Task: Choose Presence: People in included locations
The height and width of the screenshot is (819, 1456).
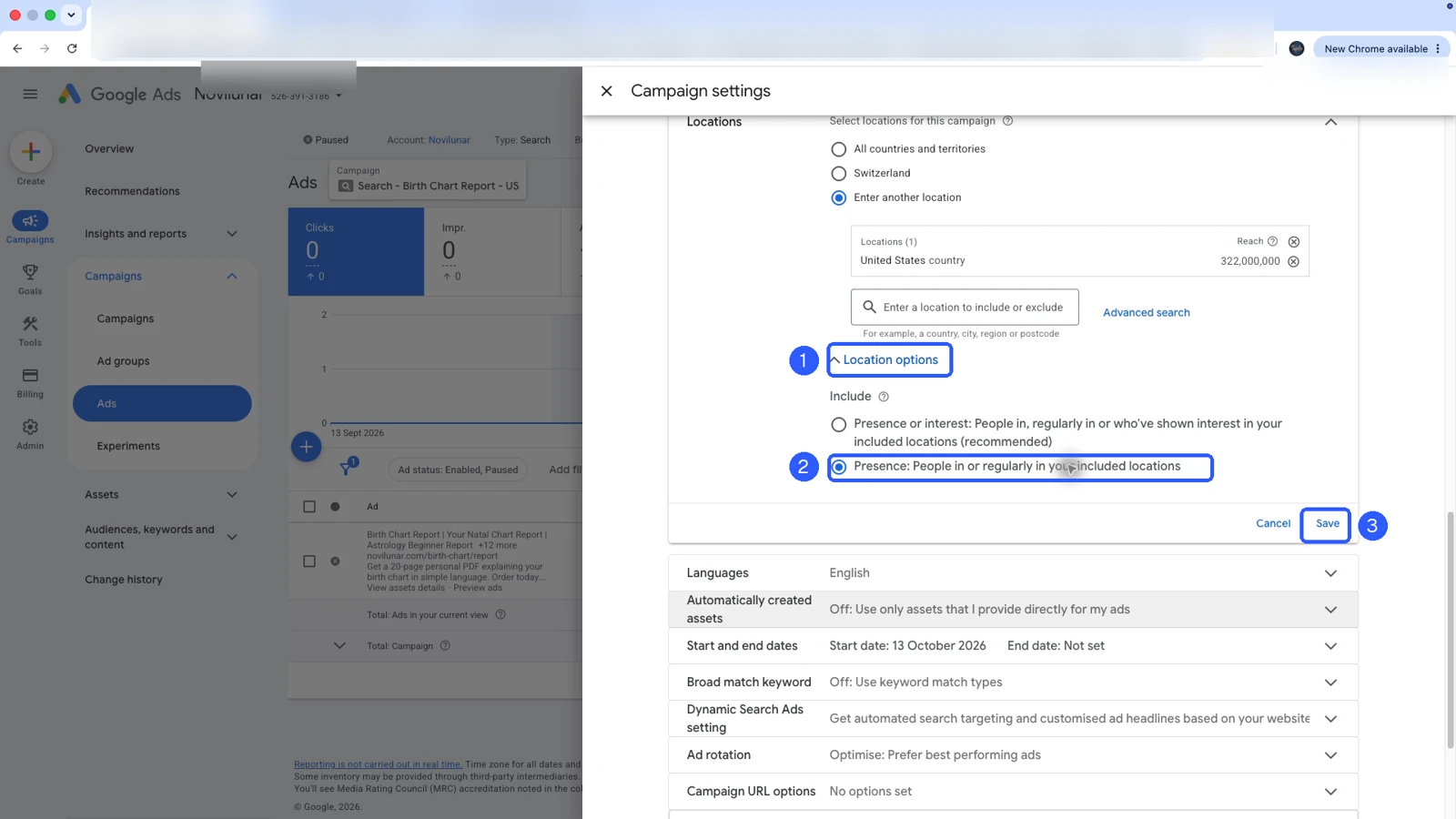Action: (x=838, y=467)
